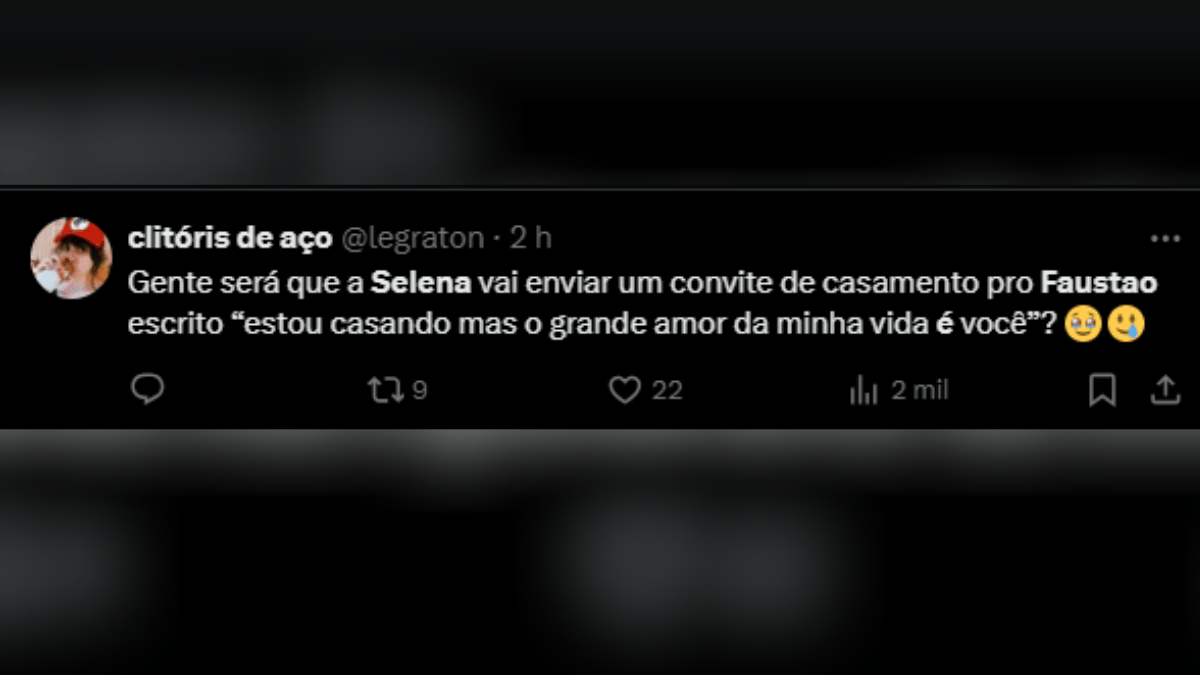This screenshot has height=675, width=1200.
Task: Open the view analytics bar chart icon
Action: coord(863,391)
